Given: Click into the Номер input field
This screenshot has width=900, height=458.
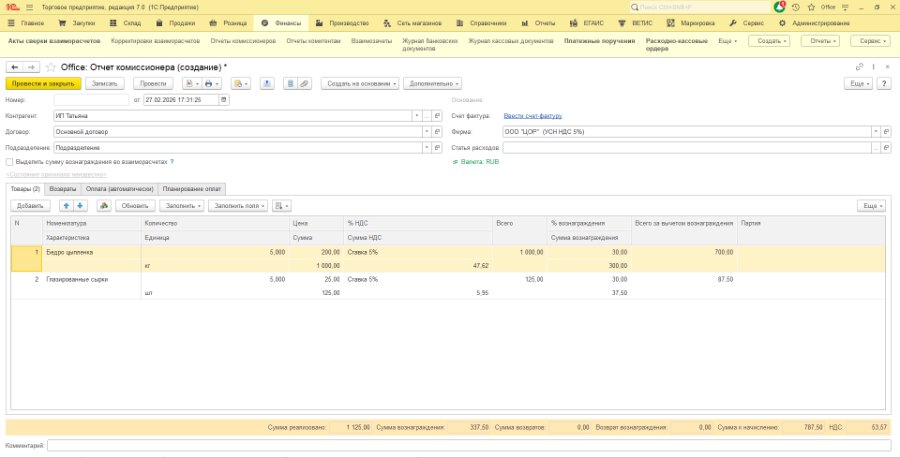Looking at the screenshot, I should point(91,100).
